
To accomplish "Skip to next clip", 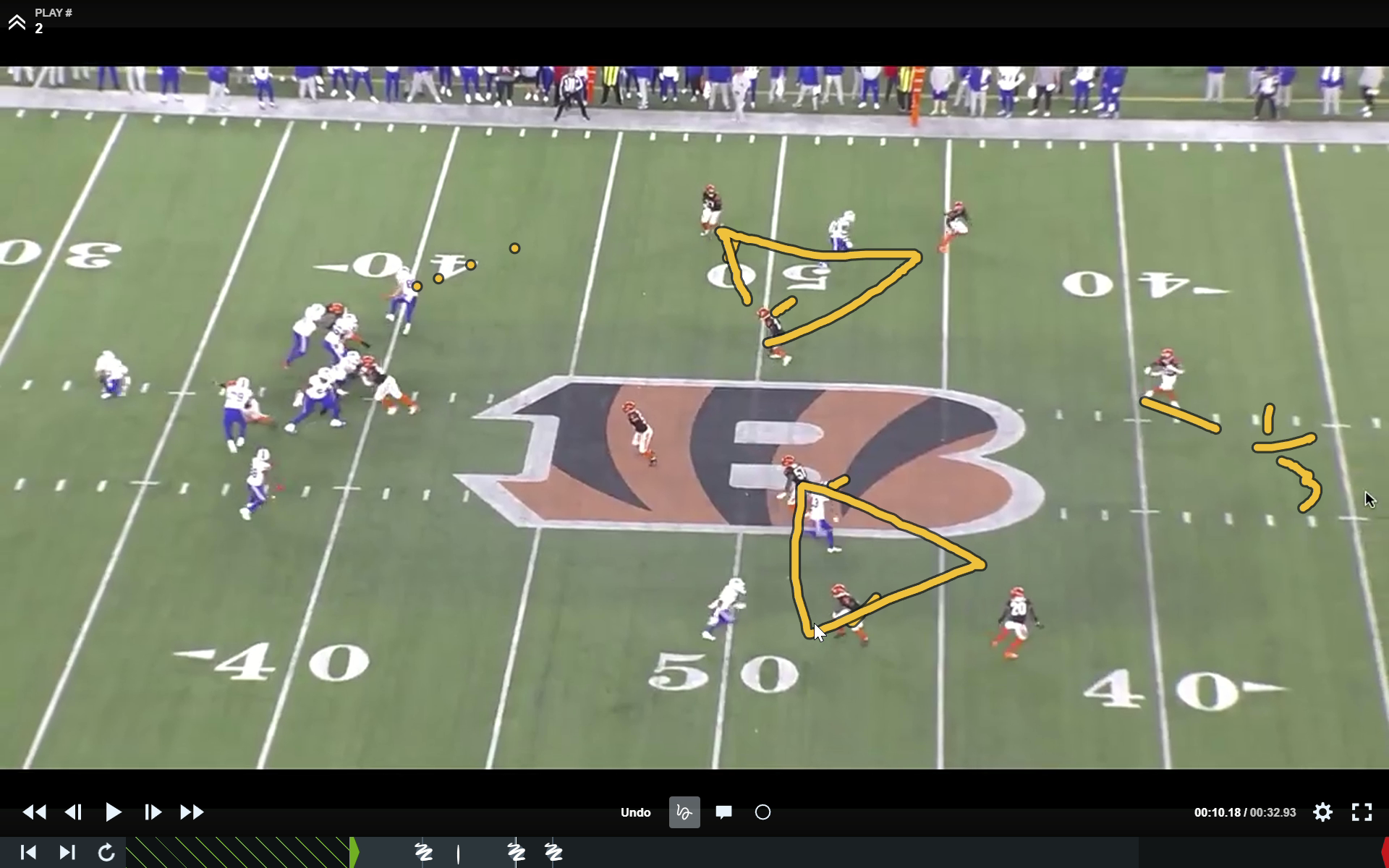I will click(67, 853).
